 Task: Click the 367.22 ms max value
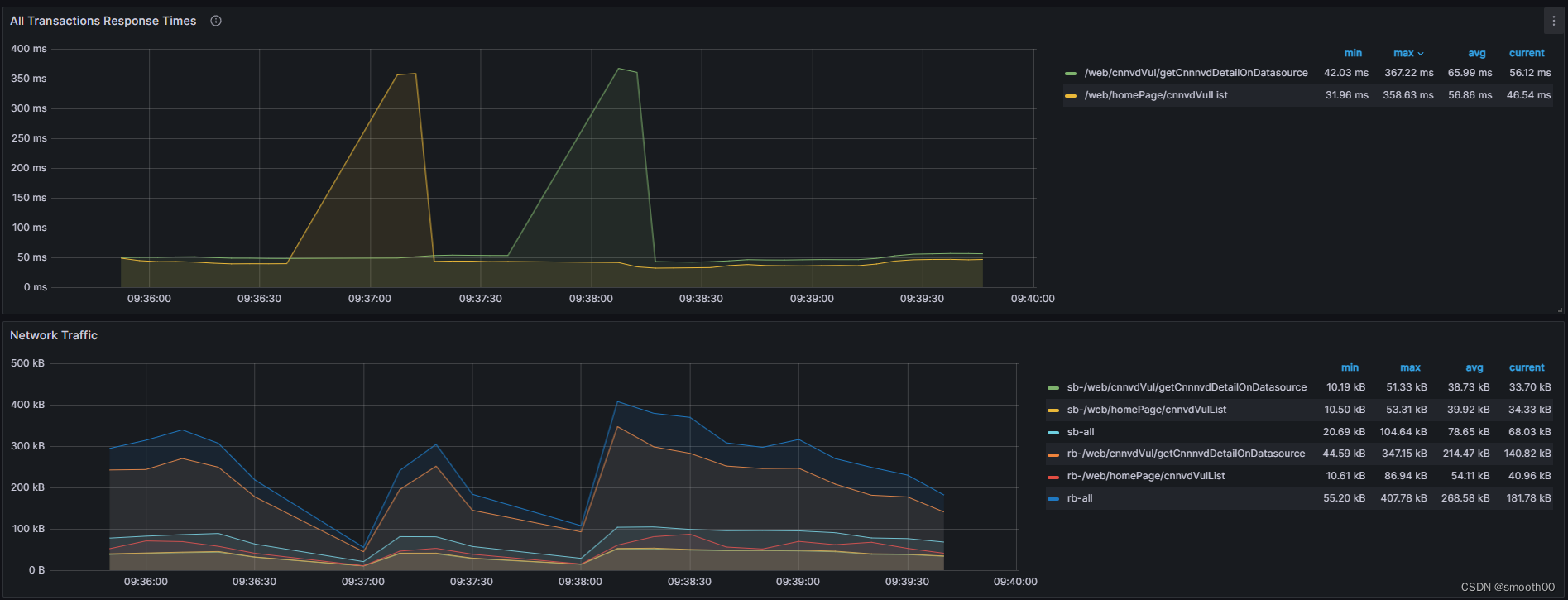pos(1408,73)
